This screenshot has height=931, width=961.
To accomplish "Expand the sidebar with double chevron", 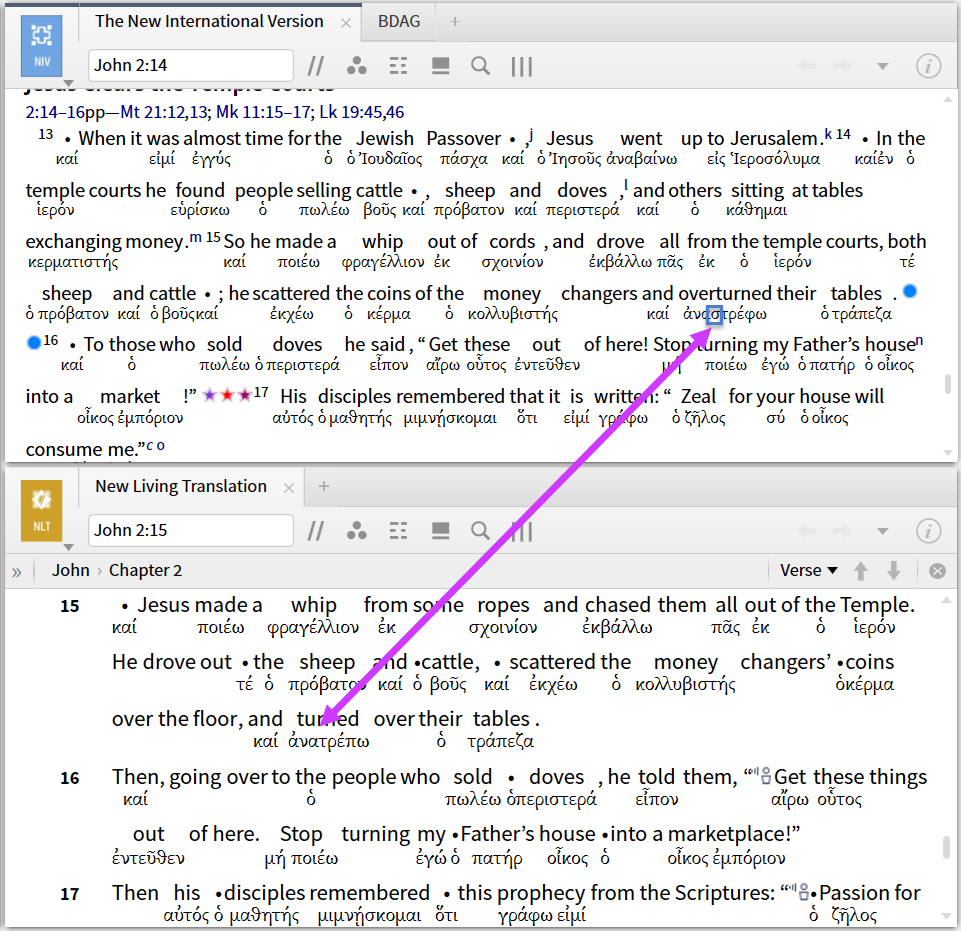I will 17,572.
